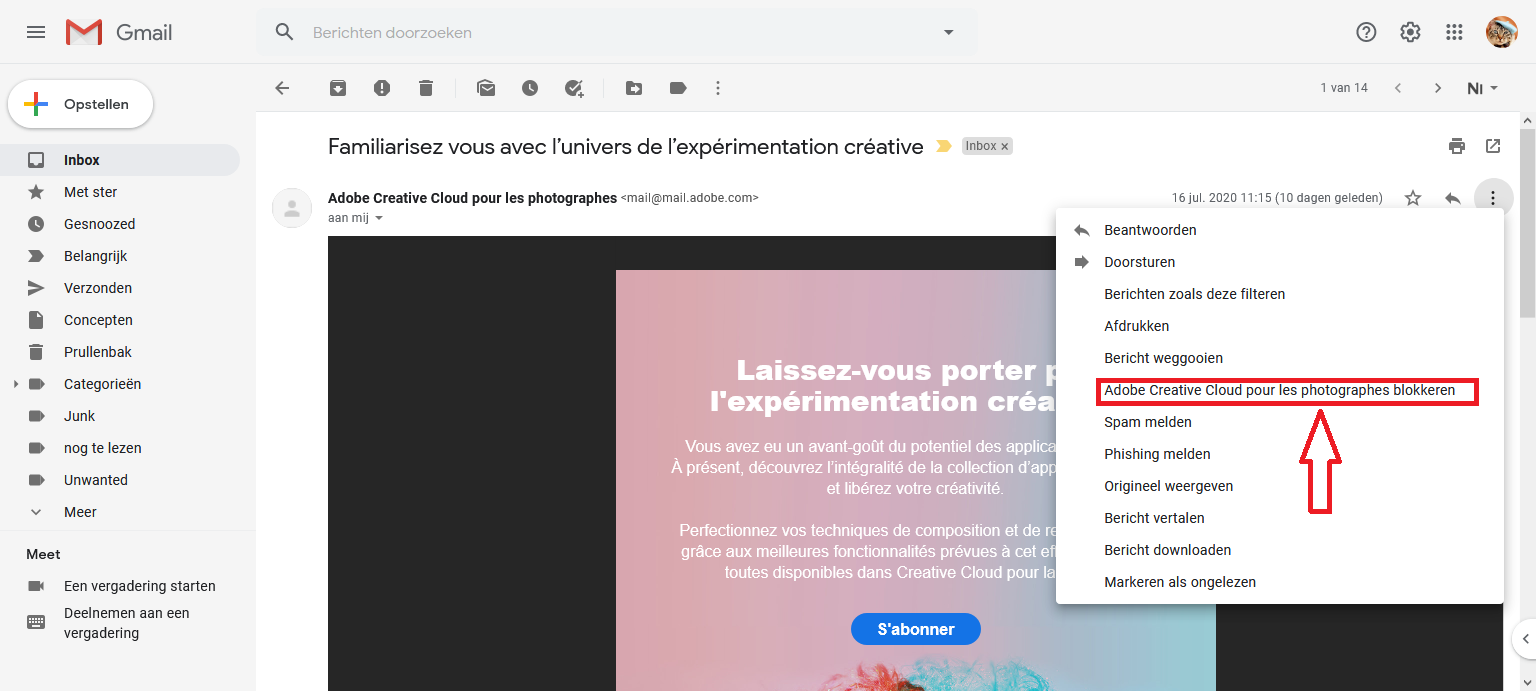The image size is (1536, 691).
Task: Expand the Categorieën label tree
Action: [15, 384]
